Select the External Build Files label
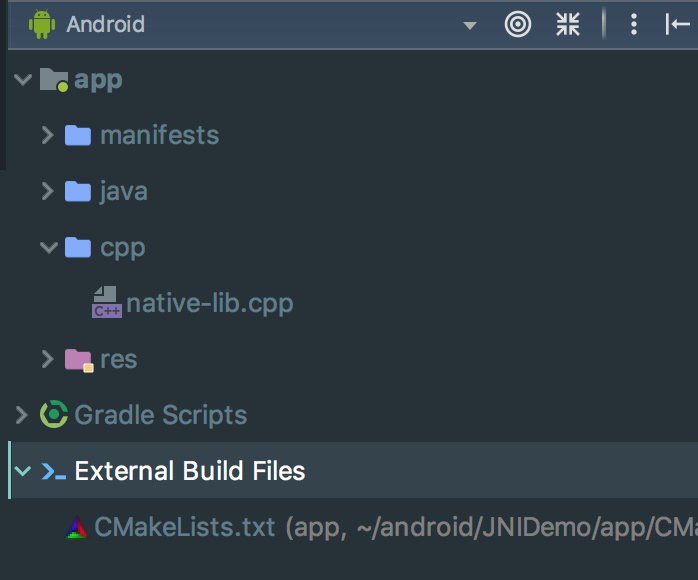Screen dimensions: 698x580 coord(190,471)
